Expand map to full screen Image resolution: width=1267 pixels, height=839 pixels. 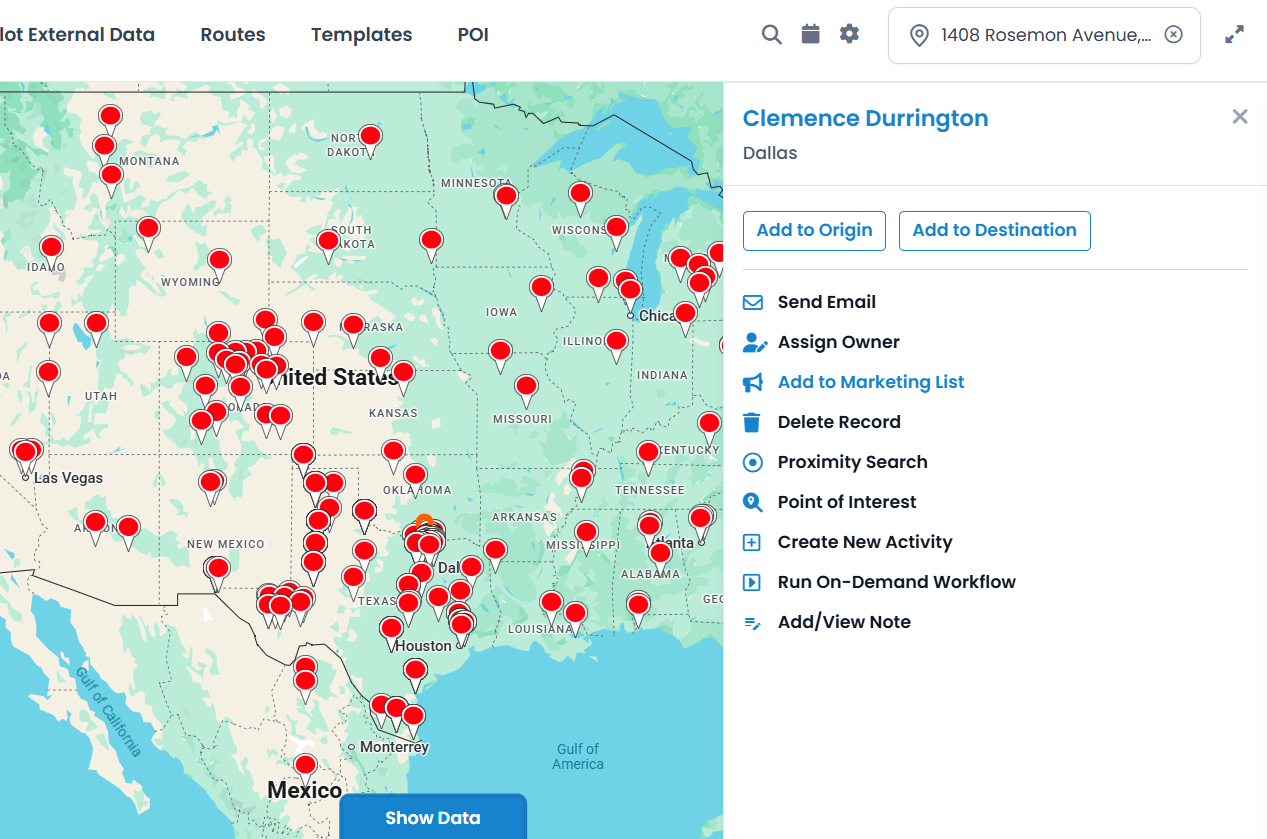(x=1235, y=35)
